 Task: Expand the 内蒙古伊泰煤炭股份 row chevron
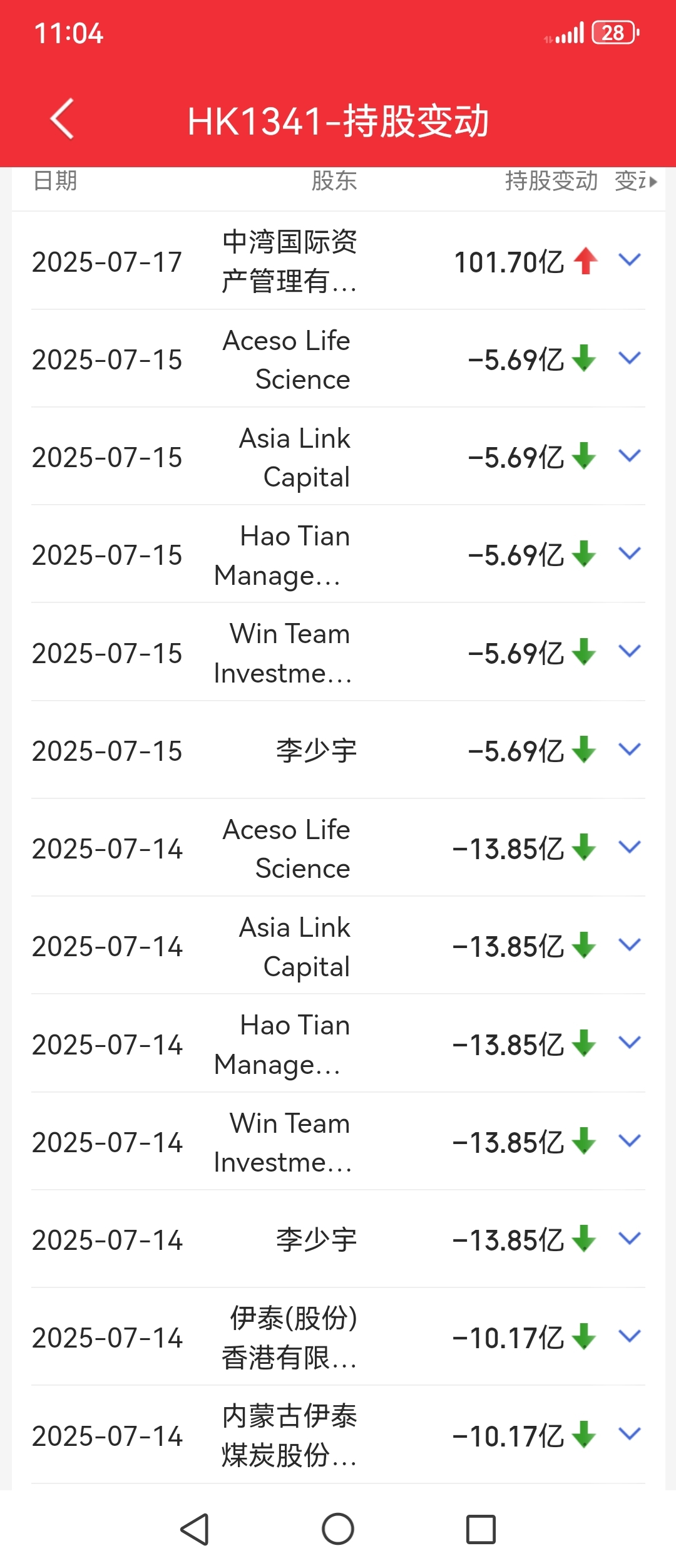point(630,1433)
